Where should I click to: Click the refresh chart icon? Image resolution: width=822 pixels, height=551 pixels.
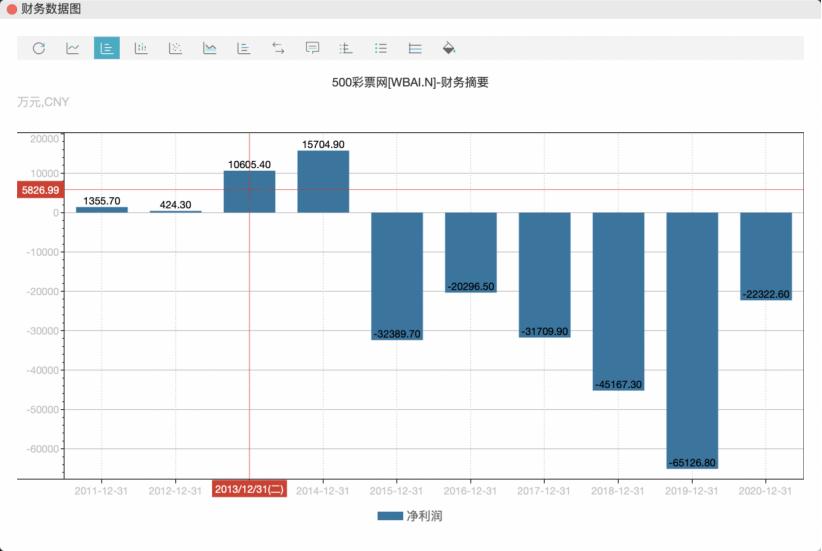pos(39,48)
